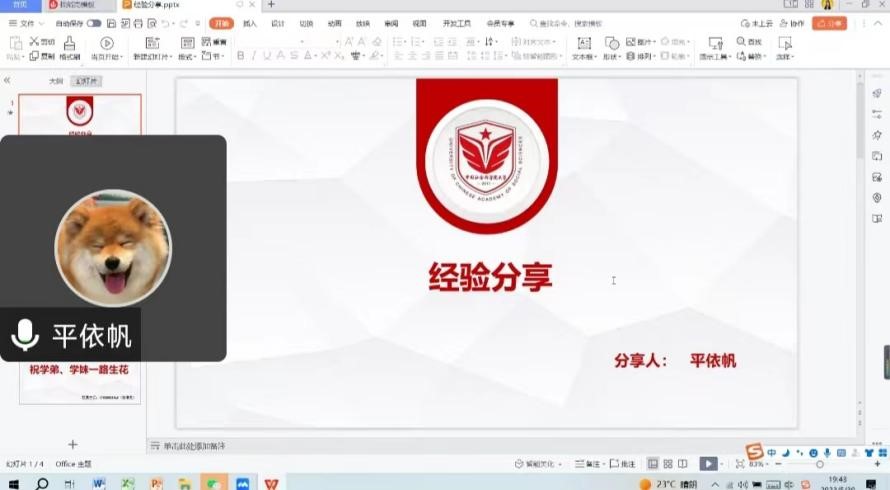The height and width of the screenshot is (490, 890).
Task: Click the Copy icon
Action: 35,56
